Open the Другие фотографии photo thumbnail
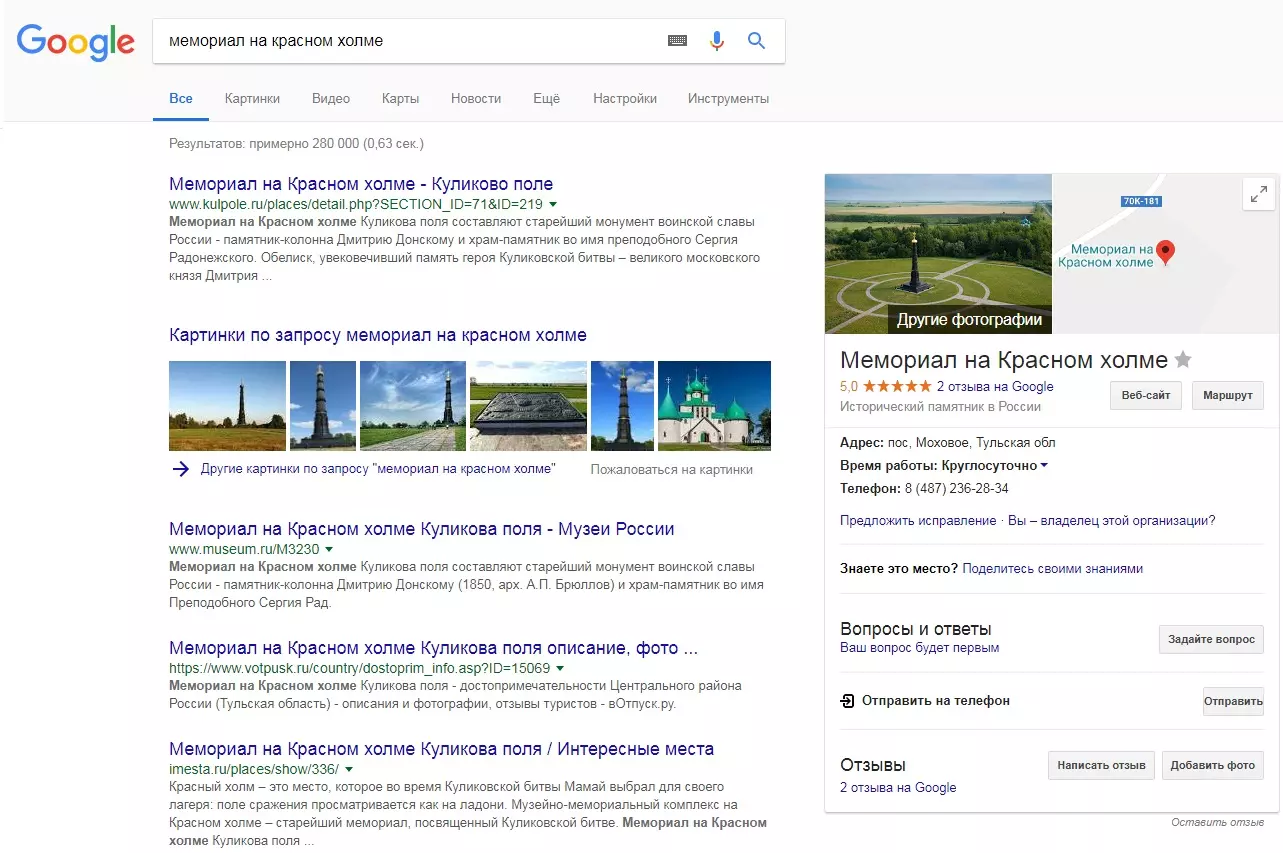 [x=938, y=254]
